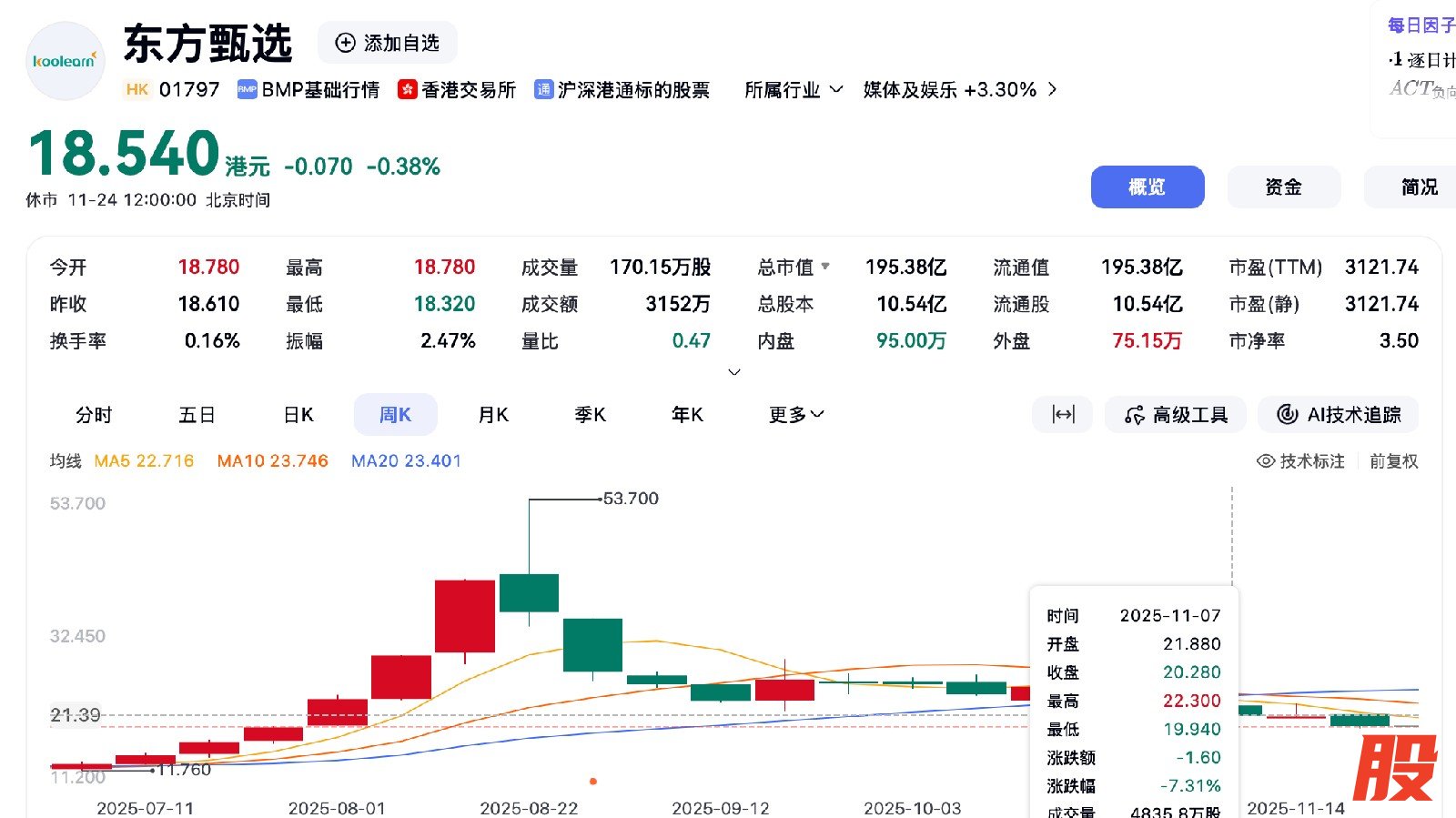Image resolution: width=1456 pixels, height=818 pixels.
Task: Click the plus icon in 添加自选
Action: tap(345, 43)
